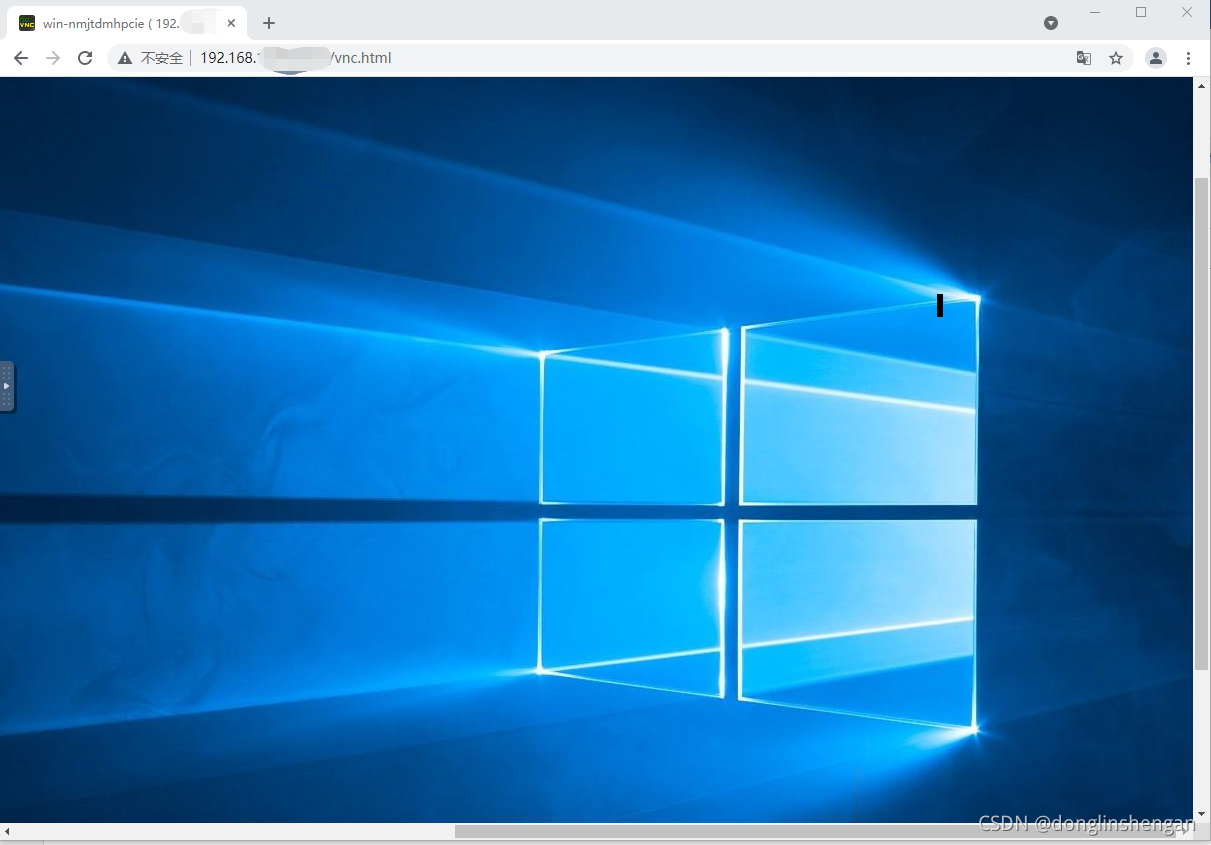The image size is (1211, 845).
Task: Close the Chrome window
Action: (x=1187, y=12)
